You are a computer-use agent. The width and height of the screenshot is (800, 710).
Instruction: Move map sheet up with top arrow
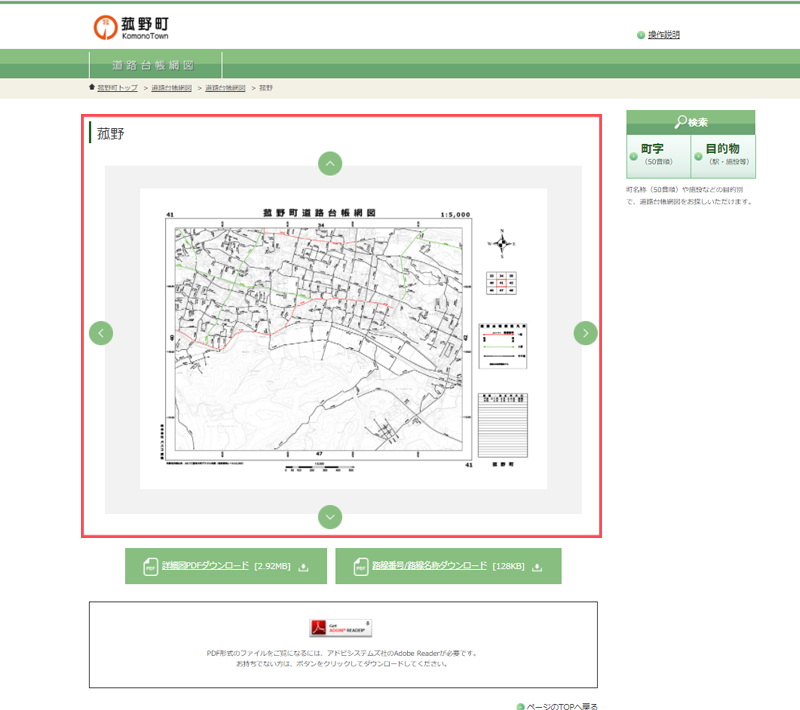click(x=330, y=164)
